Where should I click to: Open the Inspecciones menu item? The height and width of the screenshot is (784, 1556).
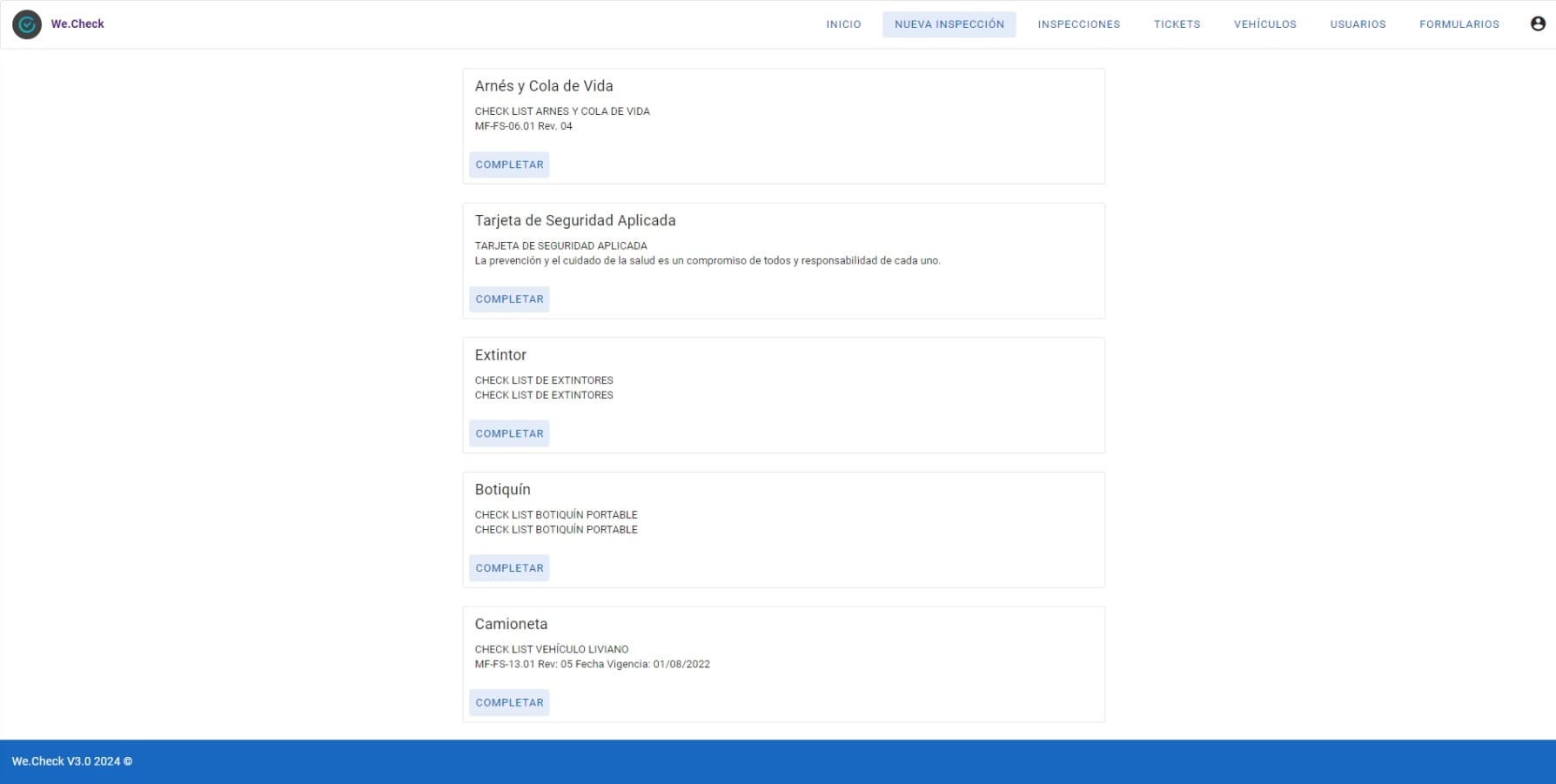(1078, 24)
